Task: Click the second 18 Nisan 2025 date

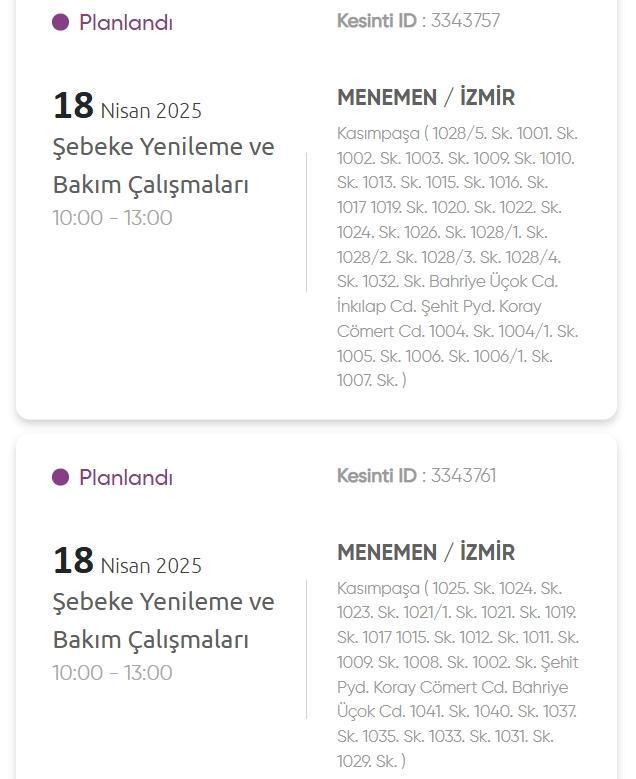Action: click(127, 561)
